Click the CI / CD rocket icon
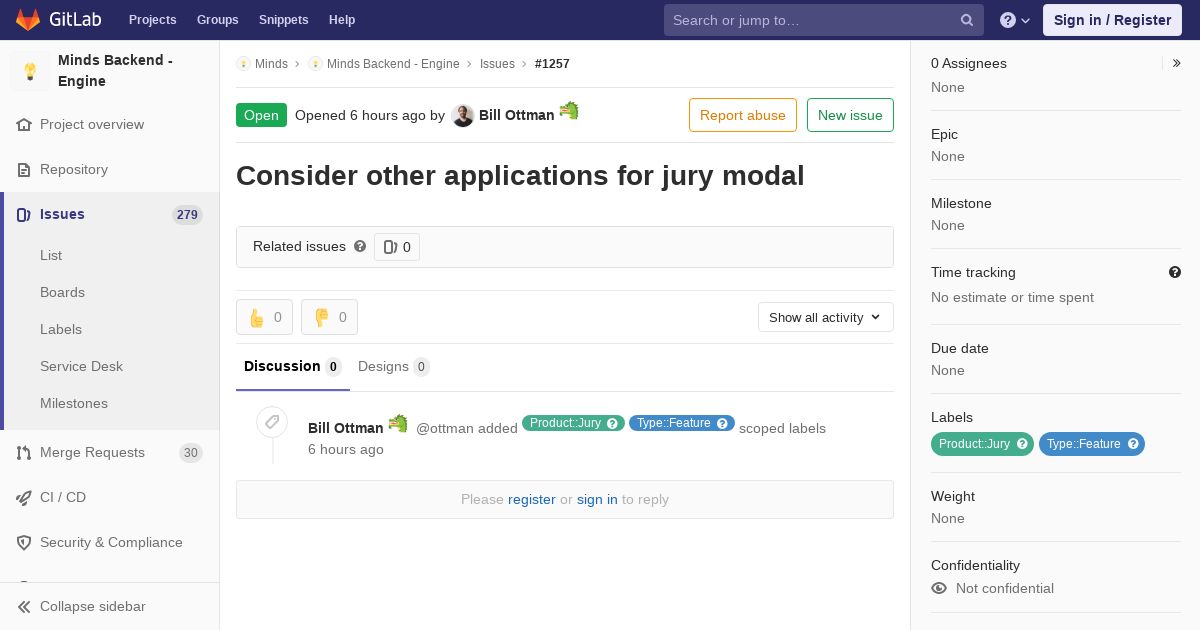Screen dimensions: 1200x630 (24, 498)
